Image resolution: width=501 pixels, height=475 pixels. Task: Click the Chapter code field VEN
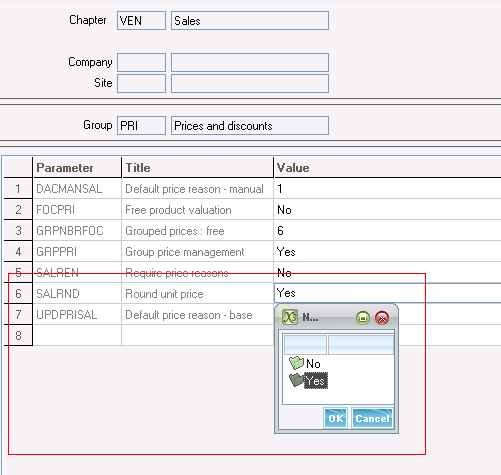141,21
